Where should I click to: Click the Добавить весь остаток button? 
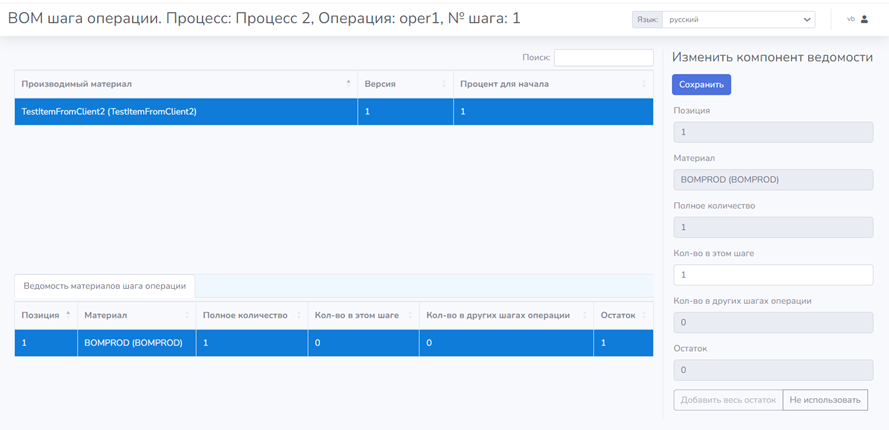(x=728, y=400)
